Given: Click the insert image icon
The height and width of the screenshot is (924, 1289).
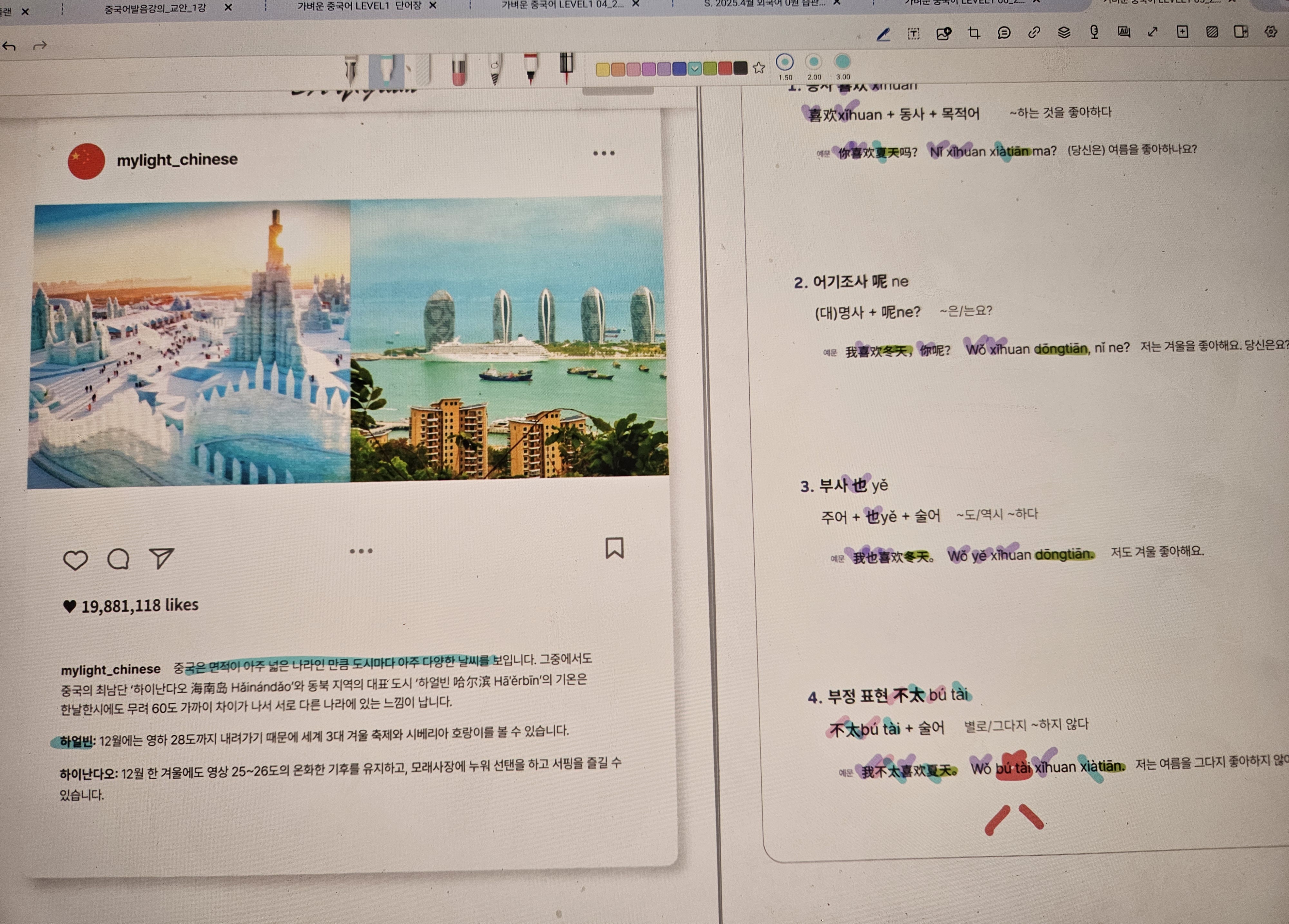Looking at the screenshot, I should tap(944, 34).
